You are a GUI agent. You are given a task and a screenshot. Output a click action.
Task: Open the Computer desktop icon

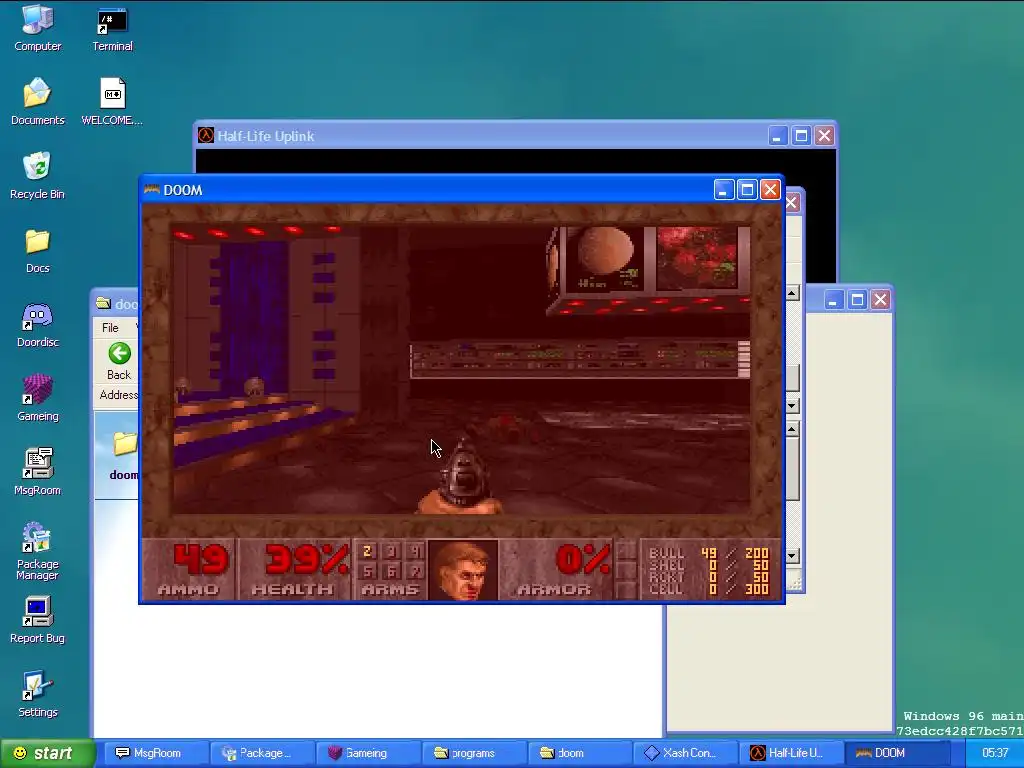37,28
